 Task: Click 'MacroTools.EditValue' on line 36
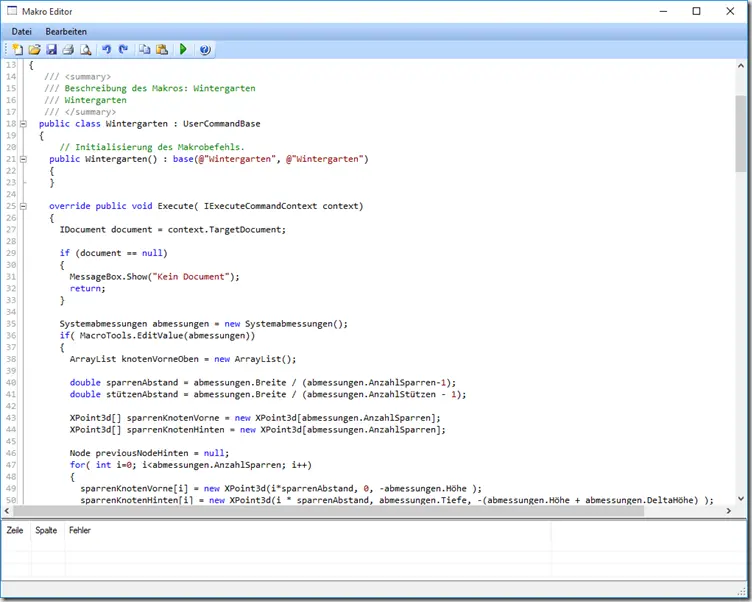pos(131,336)
